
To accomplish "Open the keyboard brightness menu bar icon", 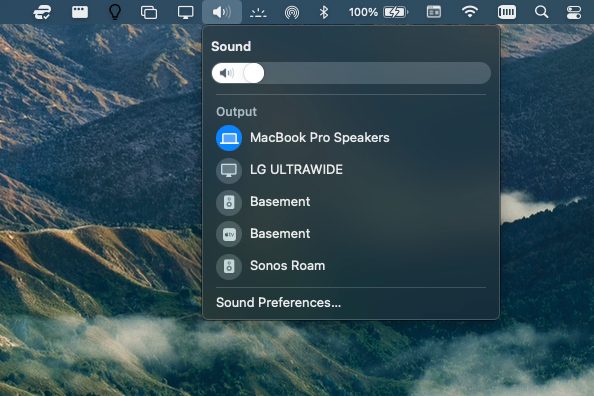I will (x=258, y=13).
